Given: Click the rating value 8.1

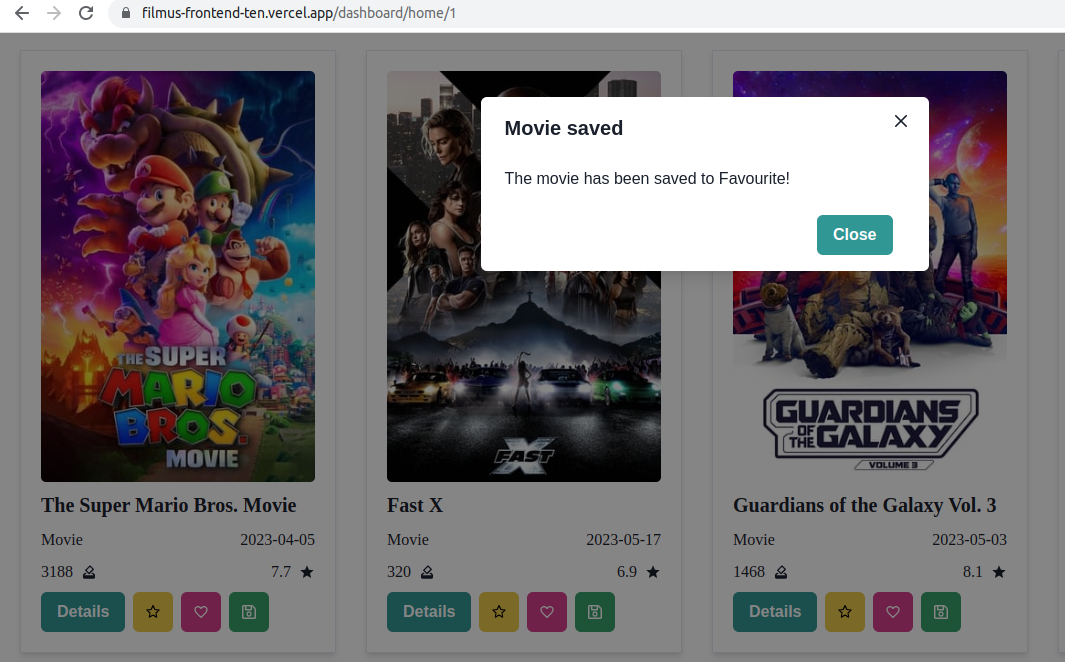Looking at the screenshot, I should [973, 572].
